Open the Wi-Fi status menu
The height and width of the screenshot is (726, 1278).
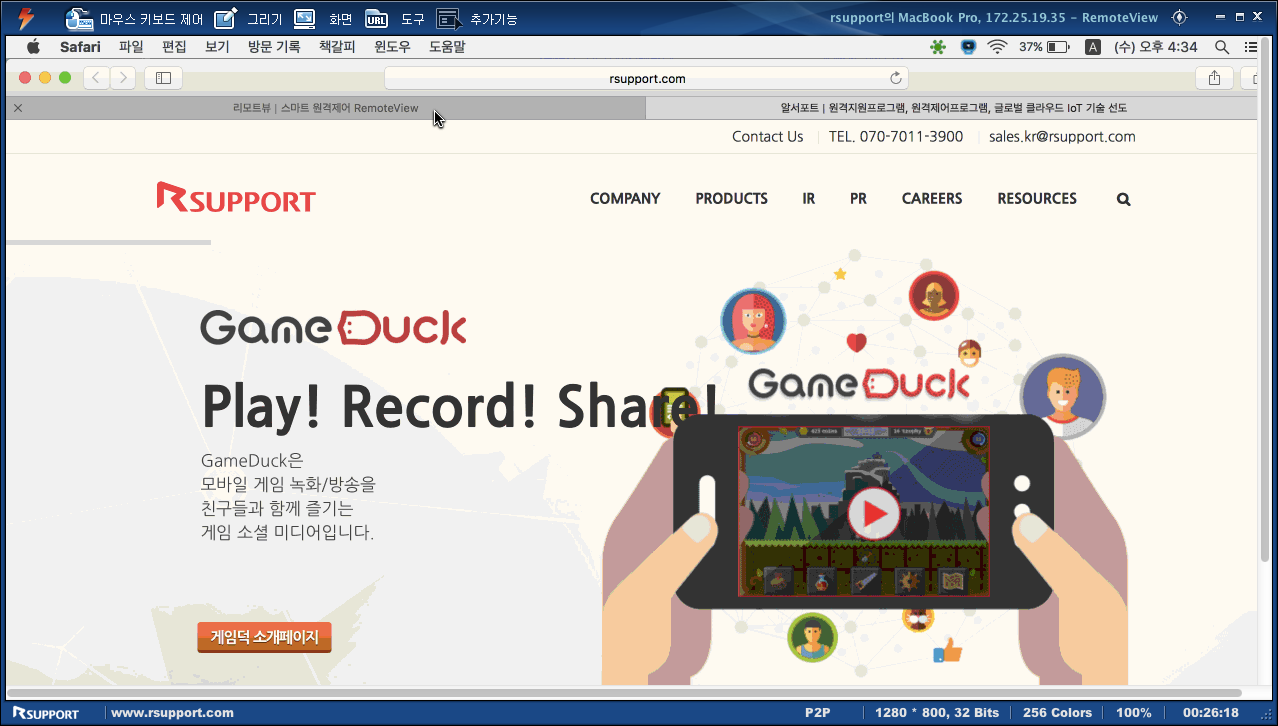tap(997, 47)
